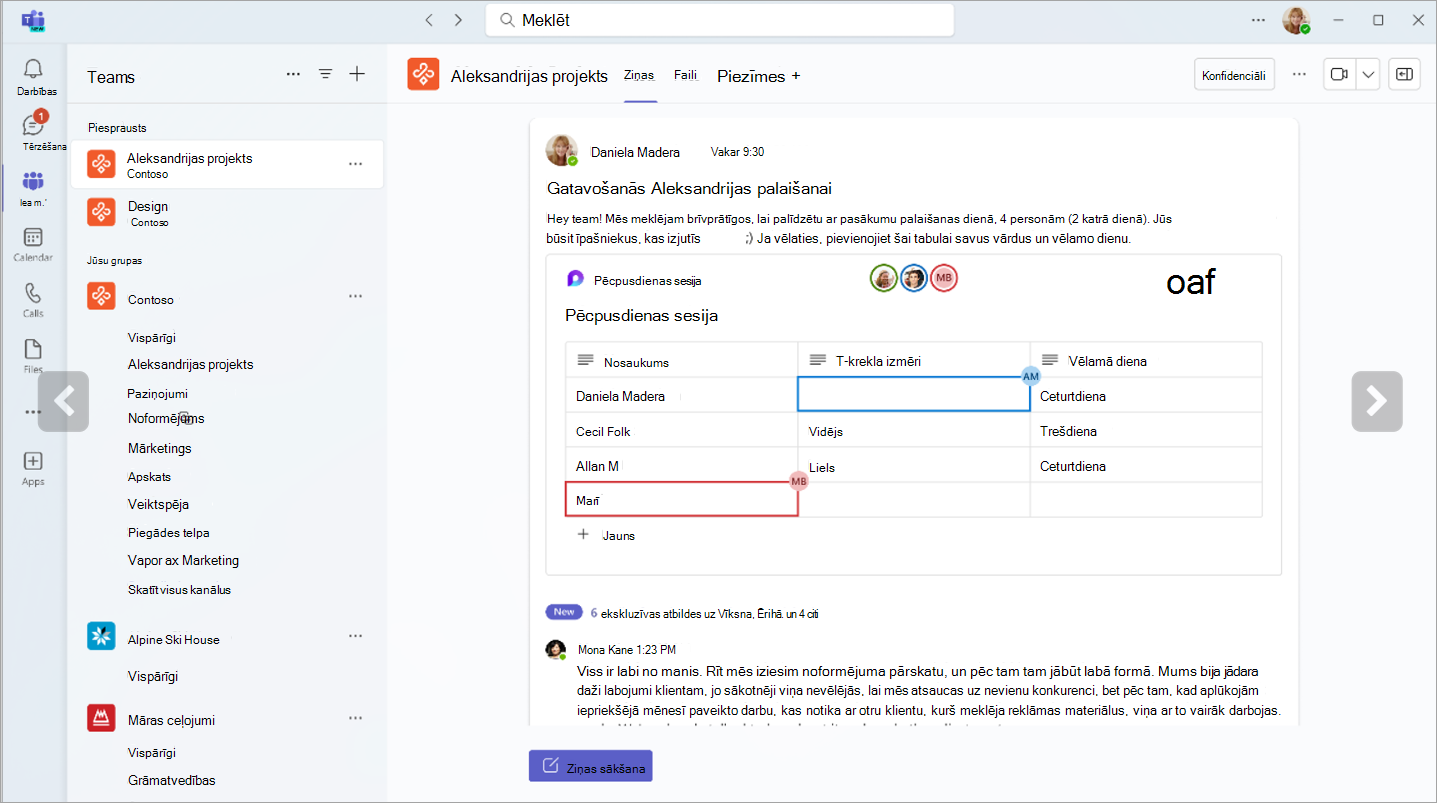
Task: Open the Activity bell icon
Action: [x=33, y=69]
